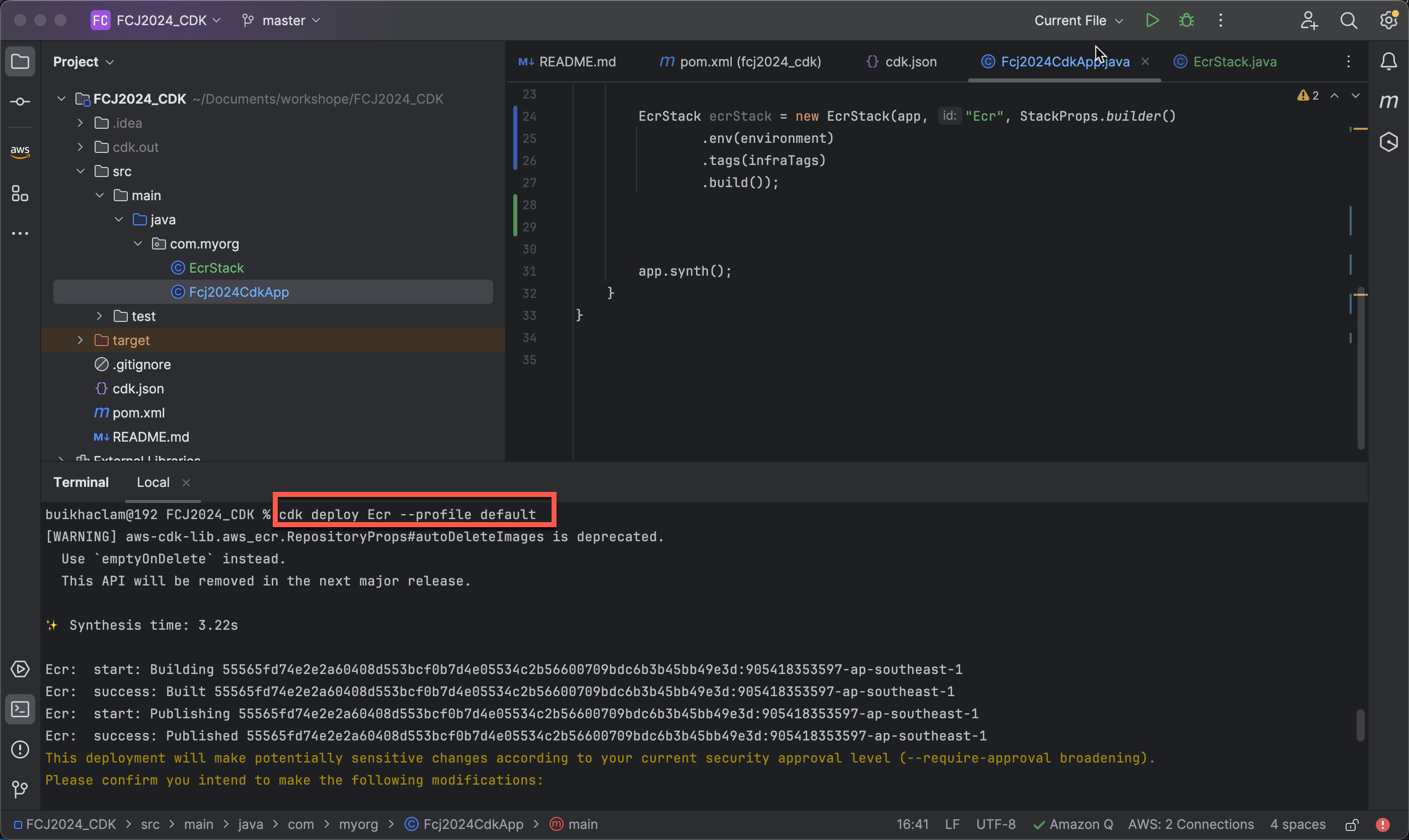This screenshot has width=1409, height=840.
Task: Switch to the README.md editor tab
Action: [567, 62]
